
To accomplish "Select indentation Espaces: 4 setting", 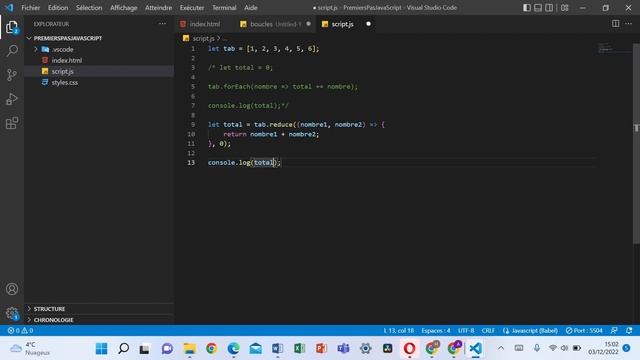I will (x=436, y=331).
